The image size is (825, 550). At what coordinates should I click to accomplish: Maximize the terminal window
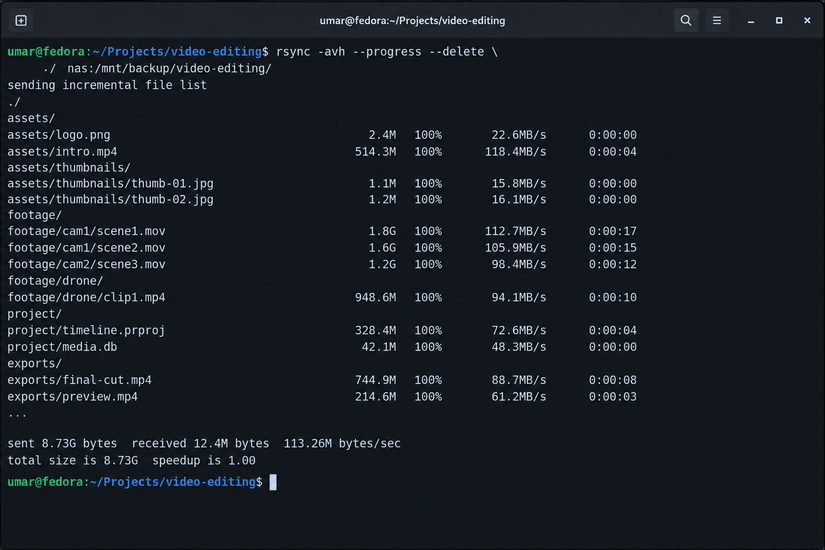tap(779, 21)
